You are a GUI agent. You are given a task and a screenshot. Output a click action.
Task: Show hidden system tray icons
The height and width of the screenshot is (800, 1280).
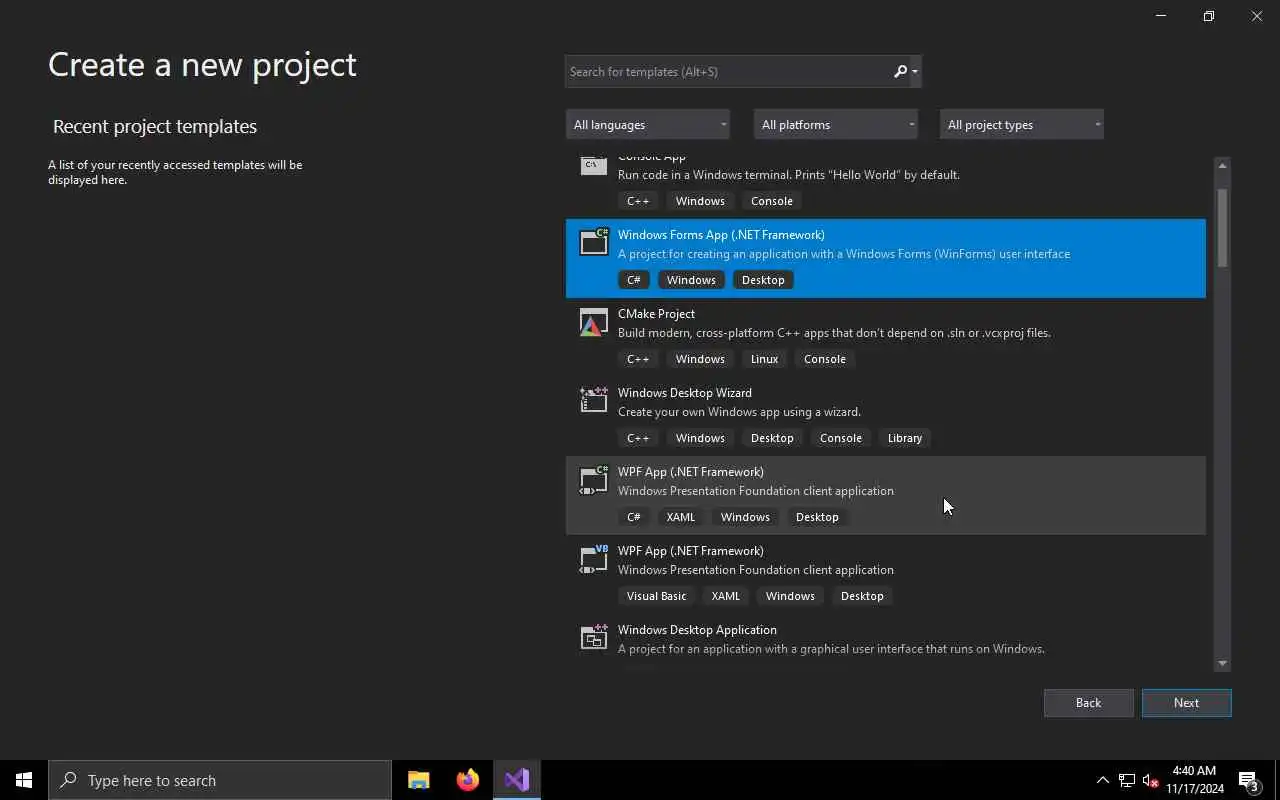pos(1102,780)
